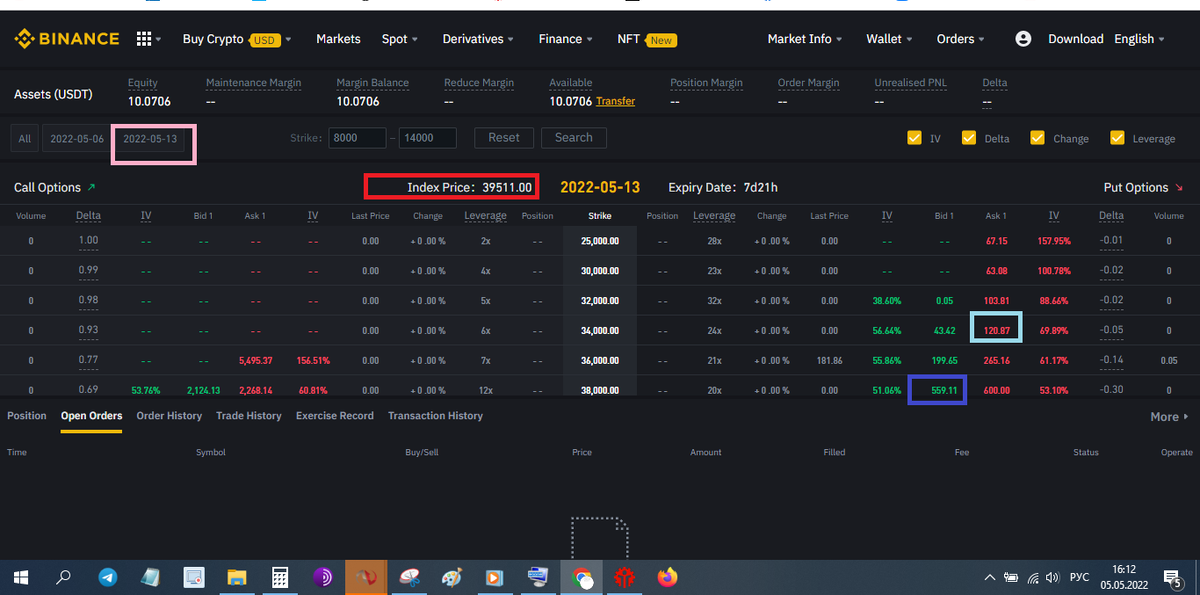Expand the Market Info dropdown
The image size is (1200, 595).
[805, 39]
